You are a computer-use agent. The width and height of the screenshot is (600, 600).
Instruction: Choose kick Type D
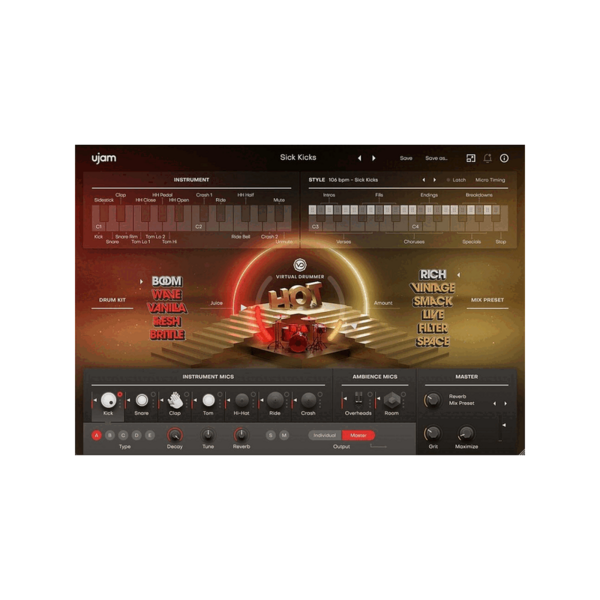click(x=137, y=435)
